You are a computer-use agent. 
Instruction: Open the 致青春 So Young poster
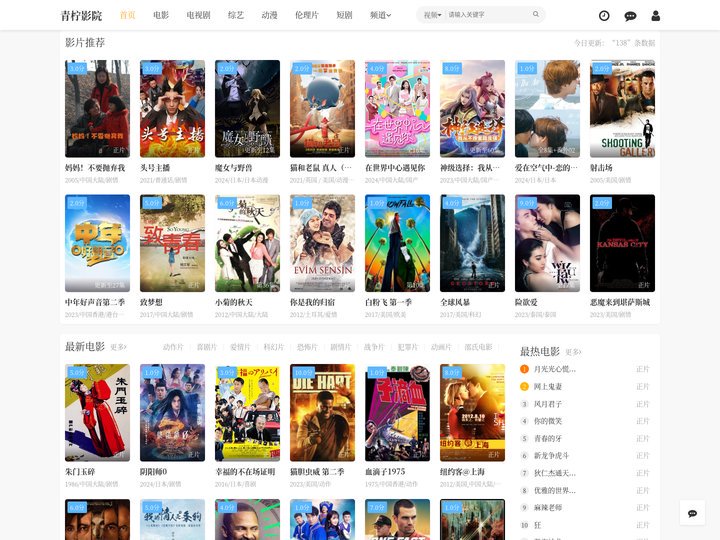point(172,243)
